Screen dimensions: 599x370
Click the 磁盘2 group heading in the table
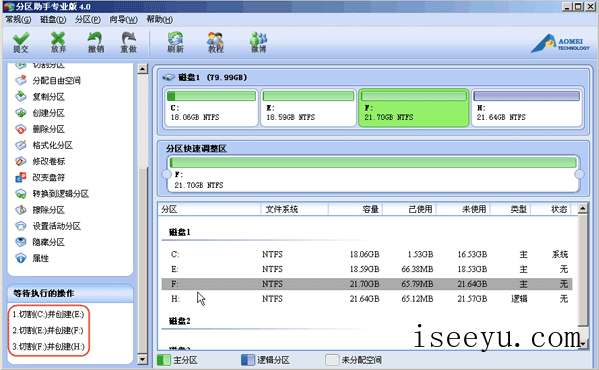pyautogui.click(x=180, y=321)
